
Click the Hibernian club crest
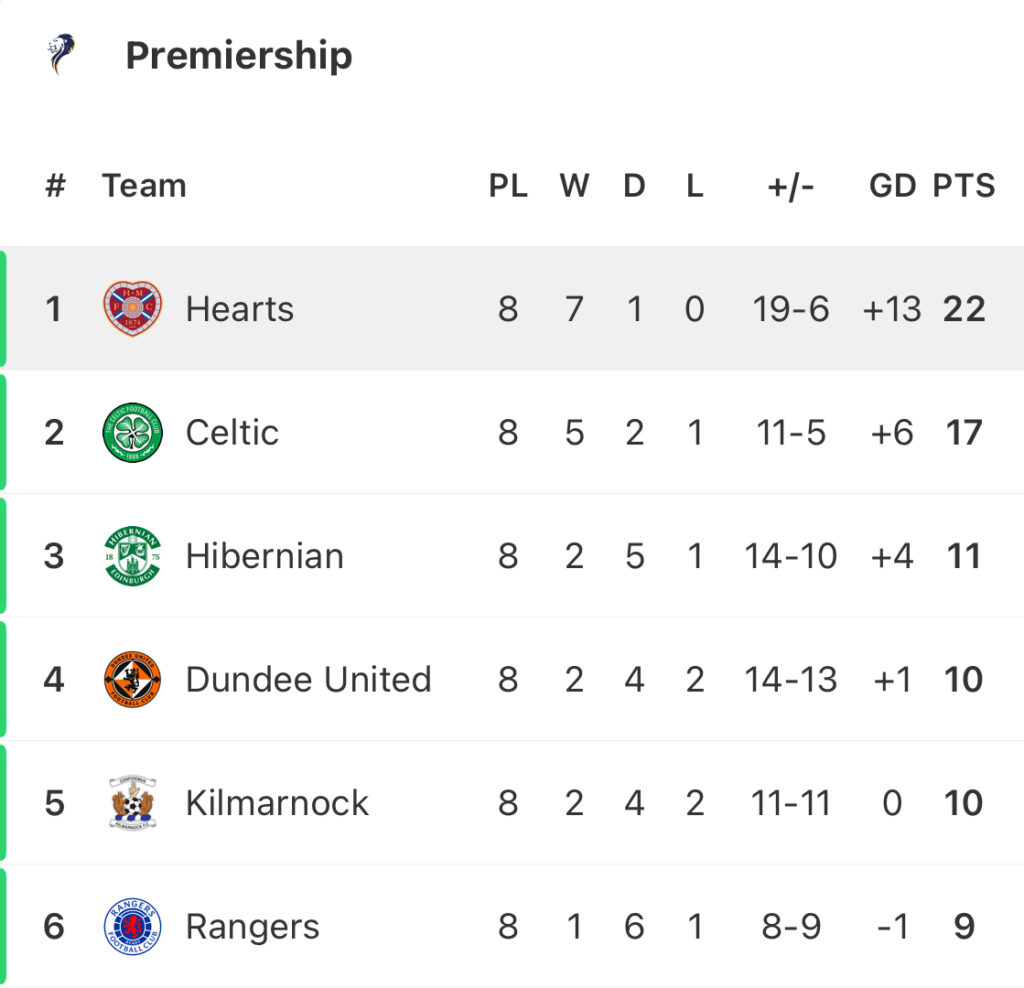[x=133, y=556]
